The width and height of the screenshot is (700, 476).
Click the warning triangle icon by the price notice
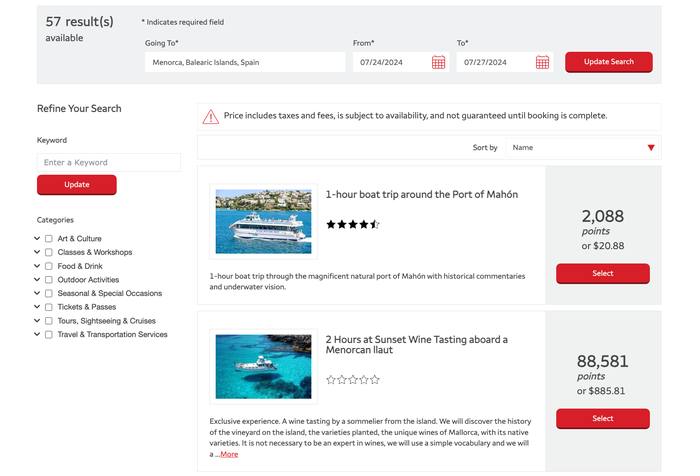(x=211, y=117)
